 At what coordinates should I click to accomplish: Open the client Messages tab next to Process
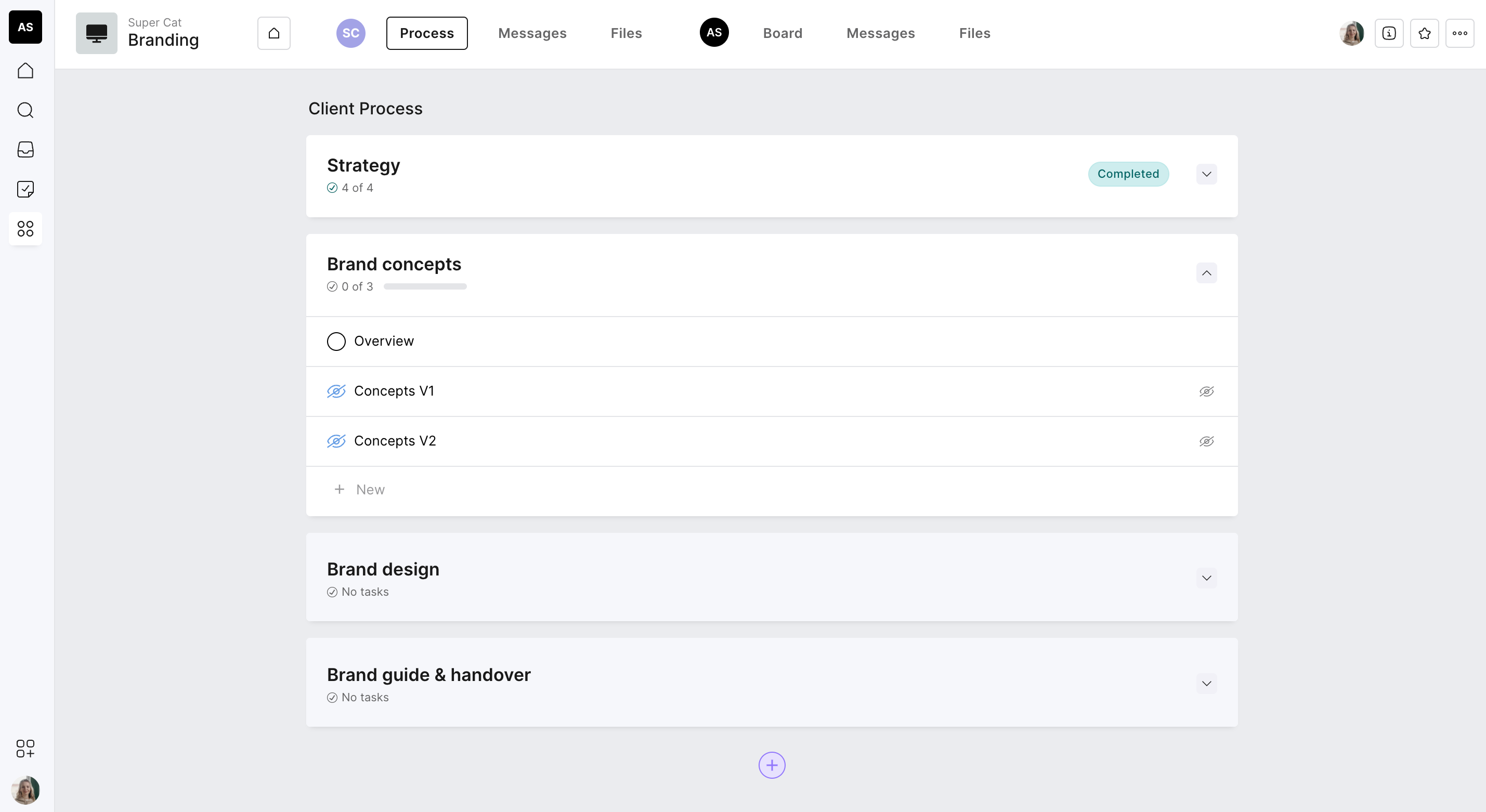coord(532,33)
